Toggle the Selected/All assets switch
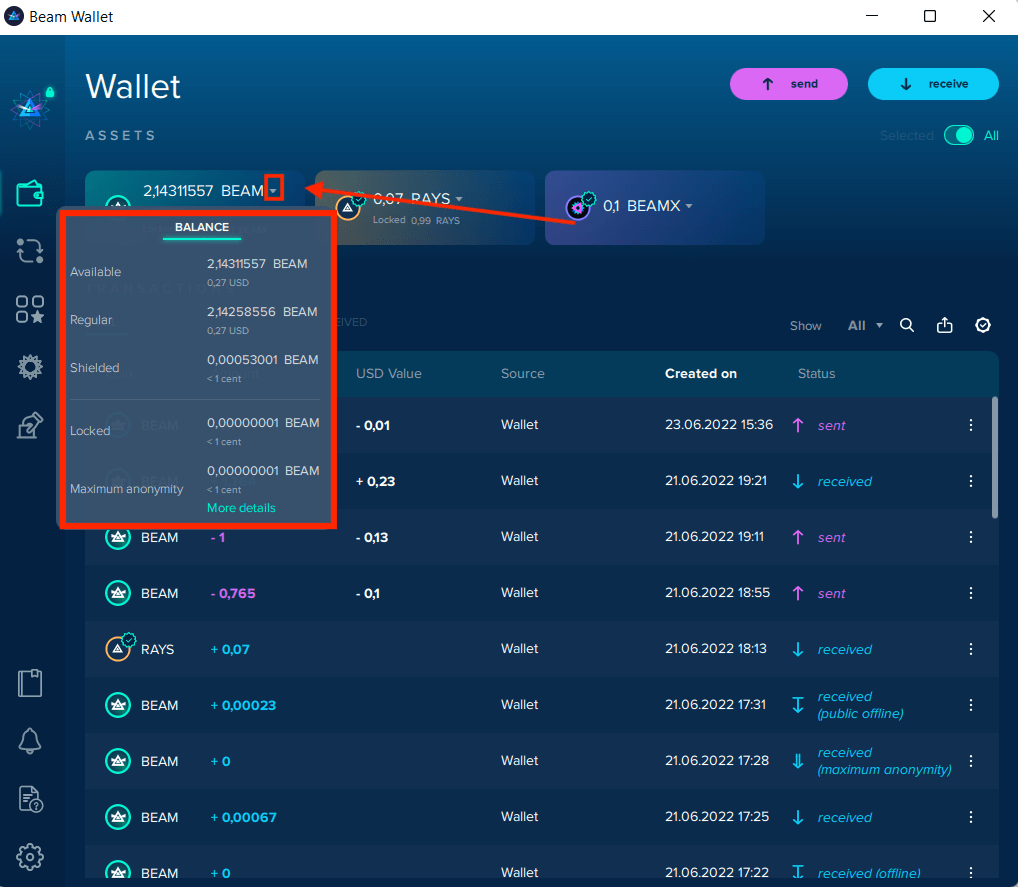The width and height of the screenshot is (1018, 887). pos(958,136)
